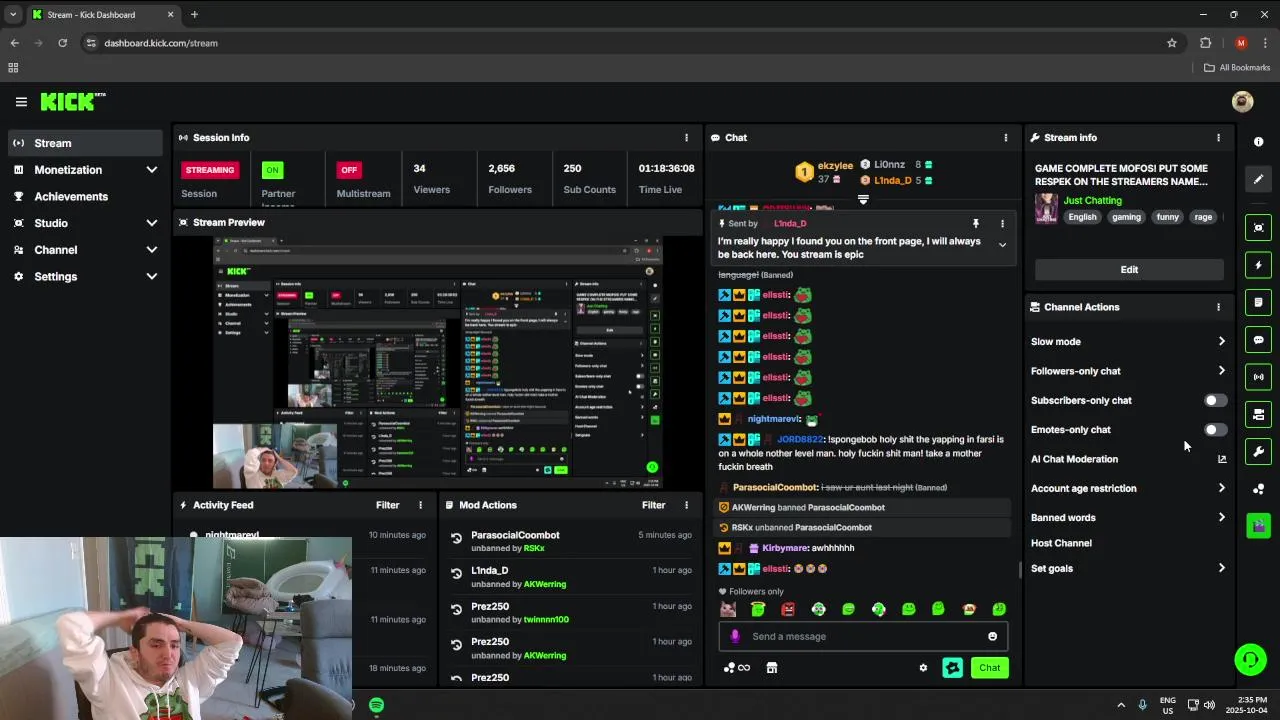Select Stream in left sidebar
Viewport: 1280px width, 720px height.
pos(84,143)
